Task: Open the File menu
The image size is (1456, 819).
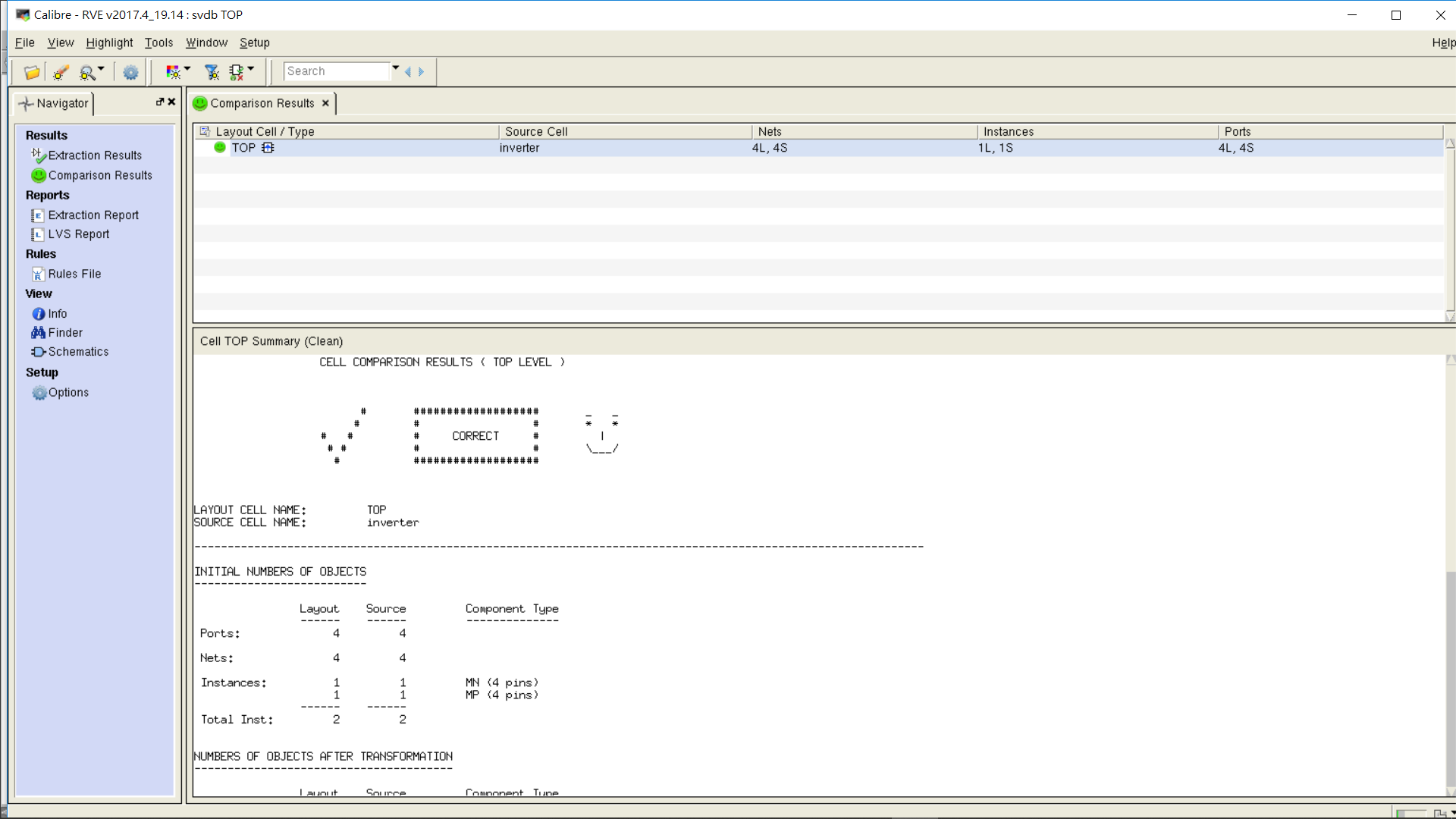Action: 25,43
